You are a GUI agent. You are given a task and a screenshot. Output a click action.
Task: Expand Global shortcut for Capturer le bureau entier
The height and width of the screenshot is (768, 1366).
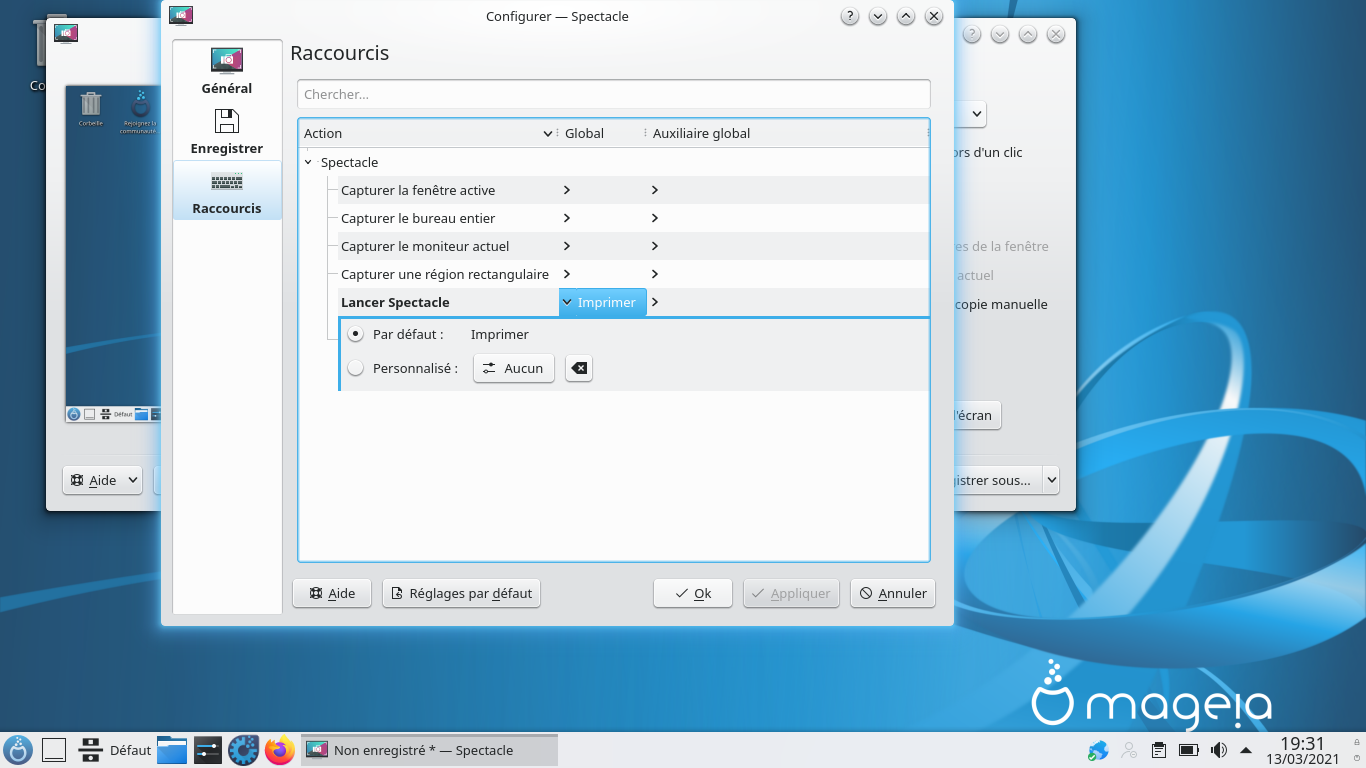pyautogui.click(x=567, y=218)
